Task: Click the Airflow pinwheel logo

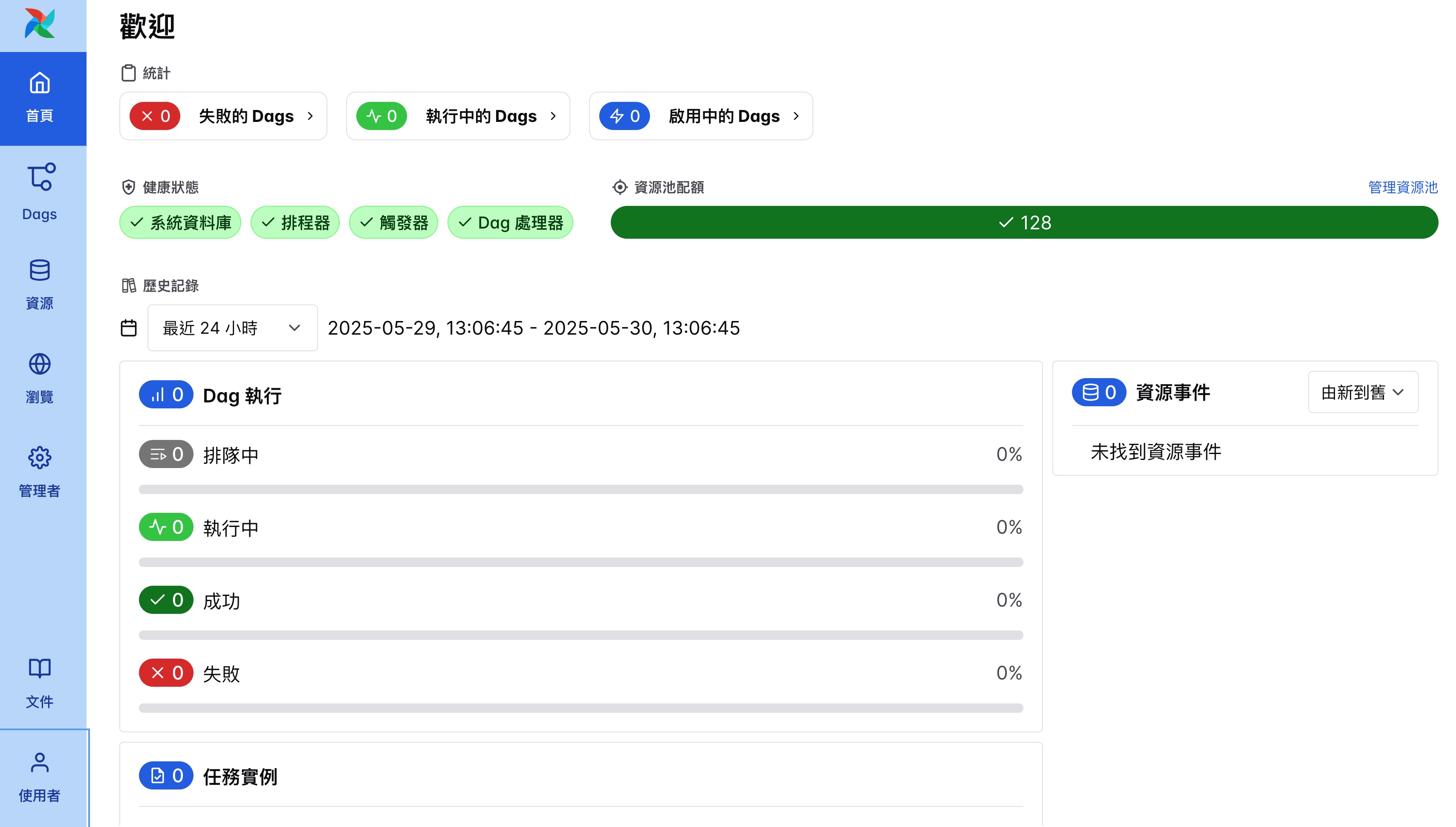Action: coord(40,24)
